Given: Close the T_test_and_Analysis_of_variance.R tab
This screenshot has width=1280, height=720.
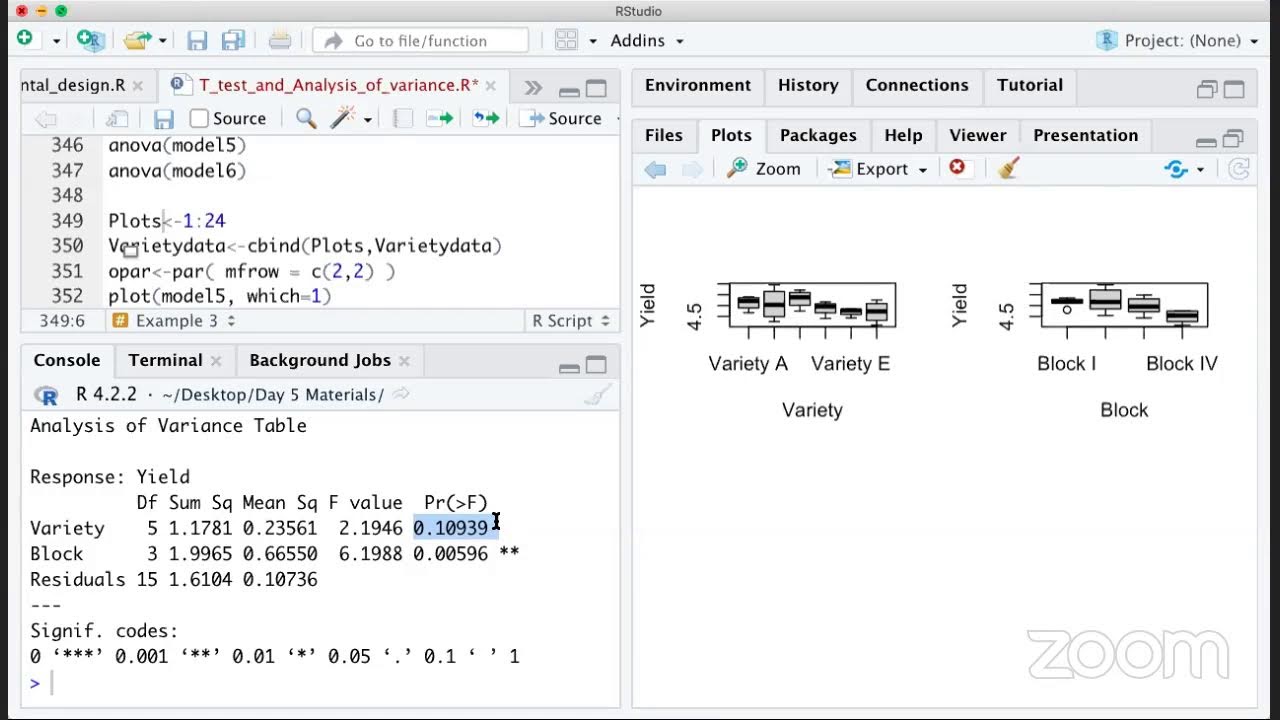Looking at the screenshot, I should tap(492, 86).
